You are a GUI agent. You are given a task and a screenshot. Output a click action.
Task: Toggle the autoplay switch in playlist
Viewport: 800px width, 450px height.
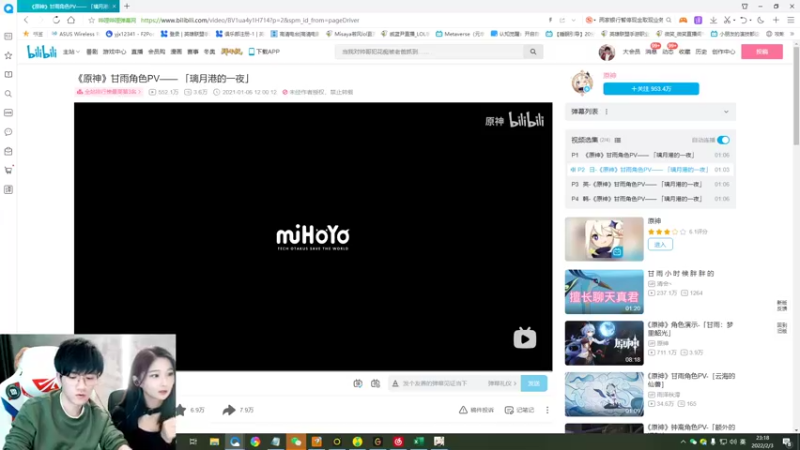coord(723,140)
